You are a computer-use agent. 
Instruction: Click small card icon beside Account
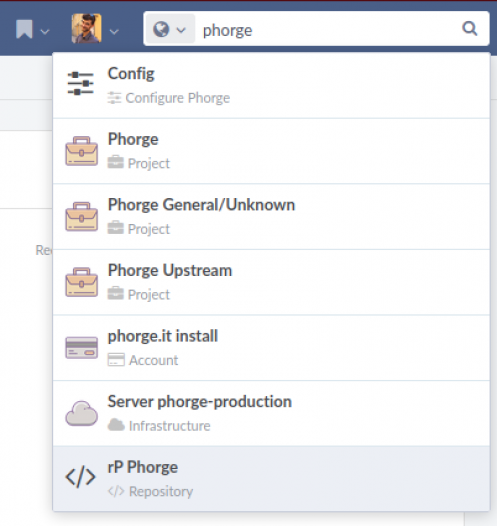116,360
